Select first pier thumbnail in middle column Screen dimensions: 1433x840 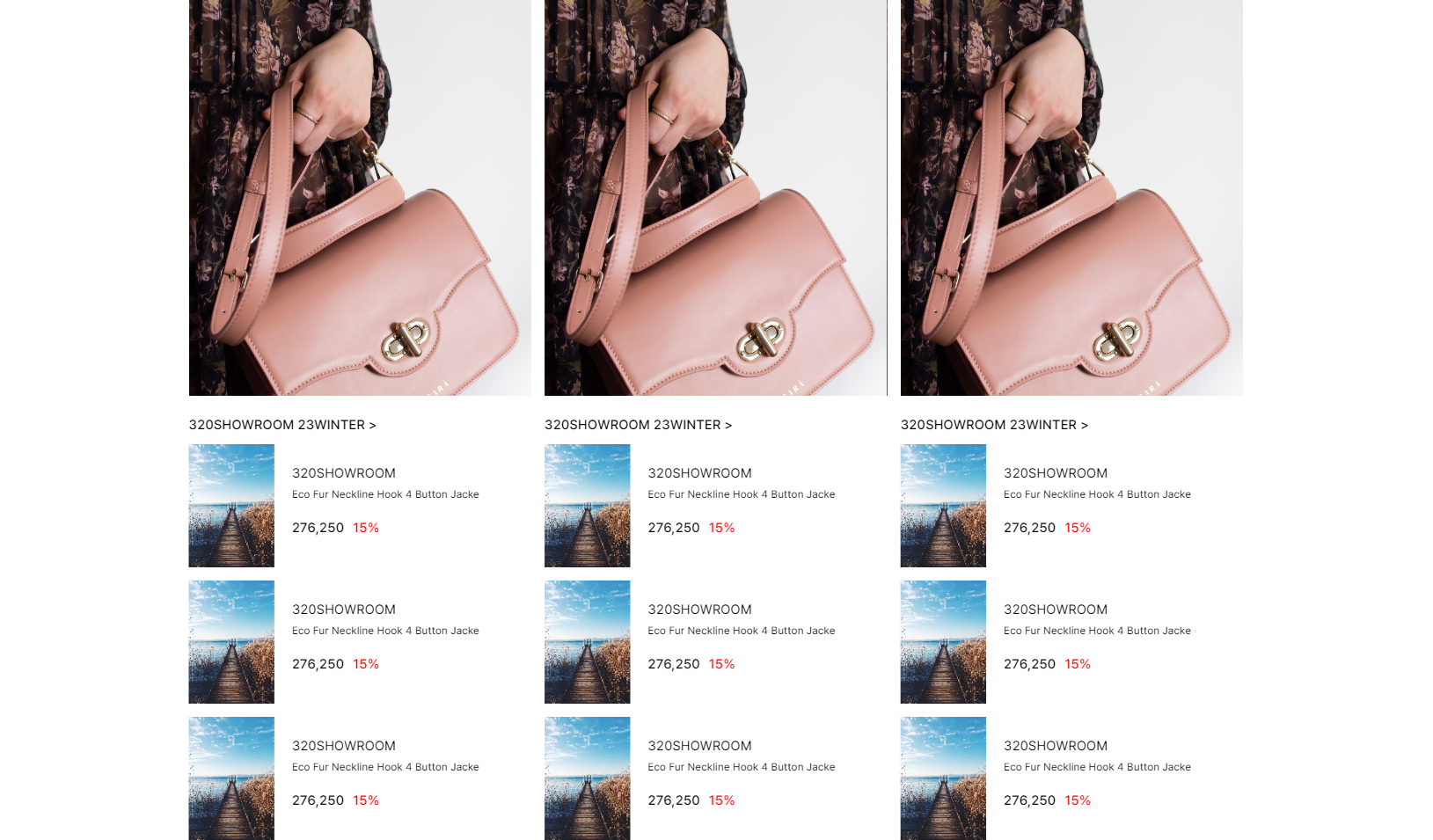coord(588,506)
